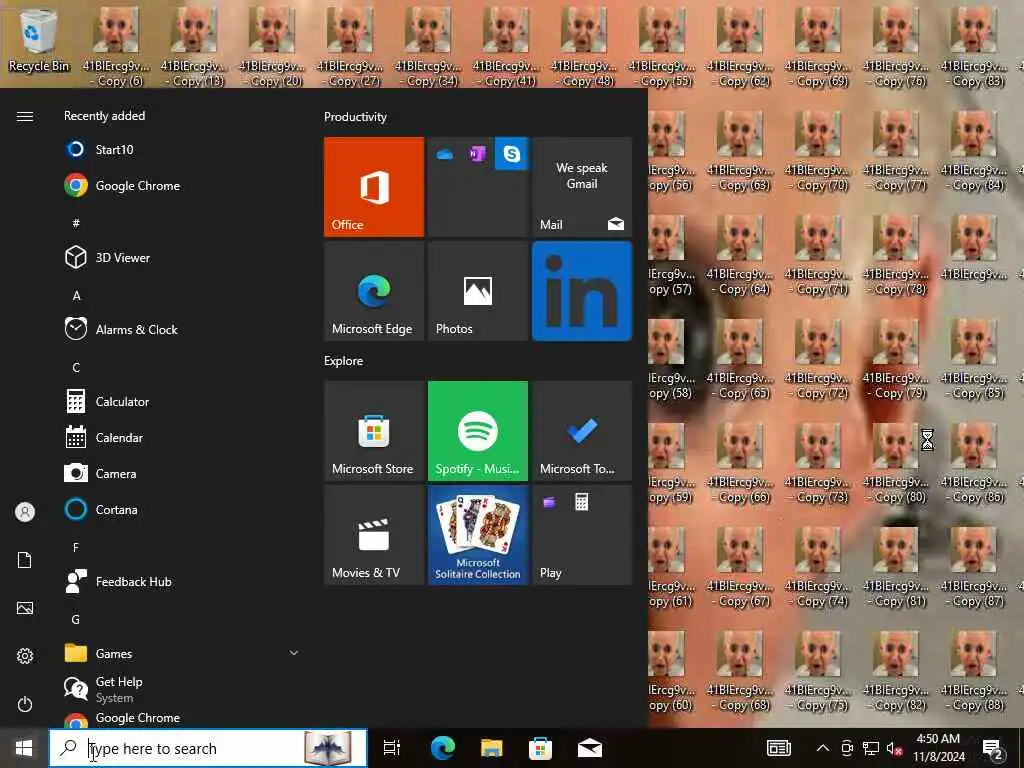Jump to letter F section header
The height and width of the screenshot is (768, 1024).
tap(76, 547)
